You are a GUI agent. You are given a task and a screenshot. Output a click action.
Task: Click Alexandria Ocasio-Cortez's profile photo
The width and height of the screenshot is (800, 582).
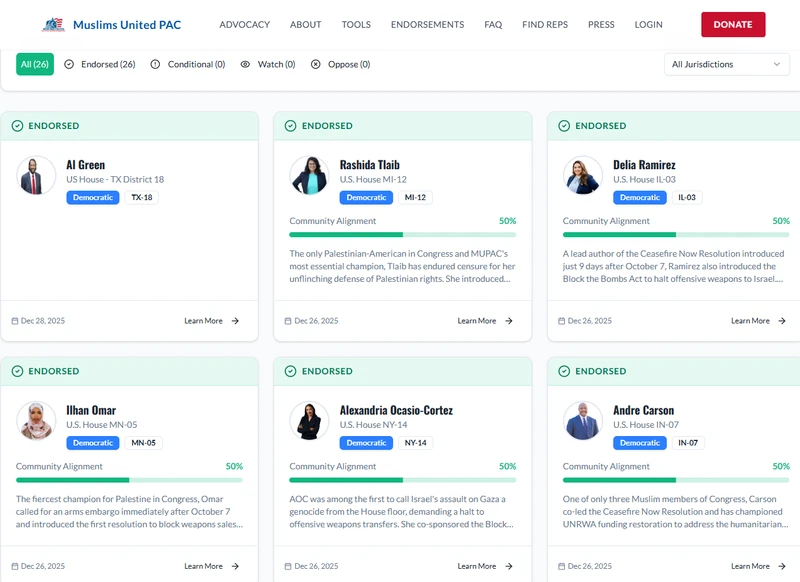(309, 421)
